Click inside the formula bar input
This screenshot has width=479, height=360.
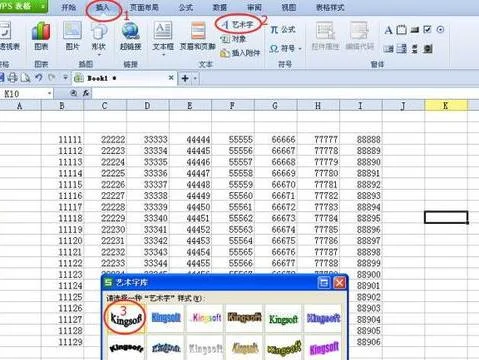285,93
